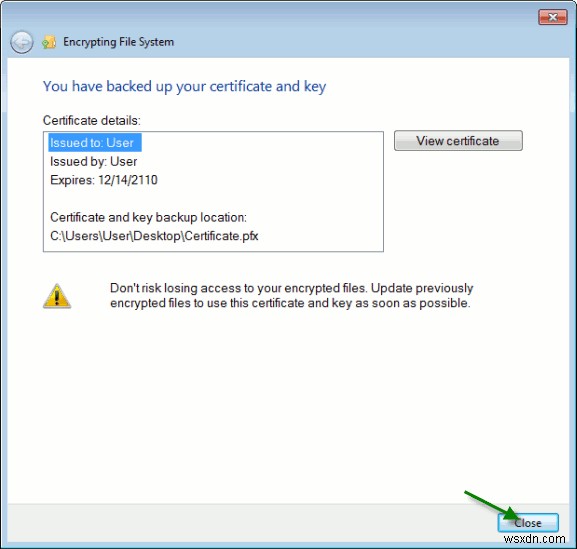Open the View certificate dialog

(458, 141)
